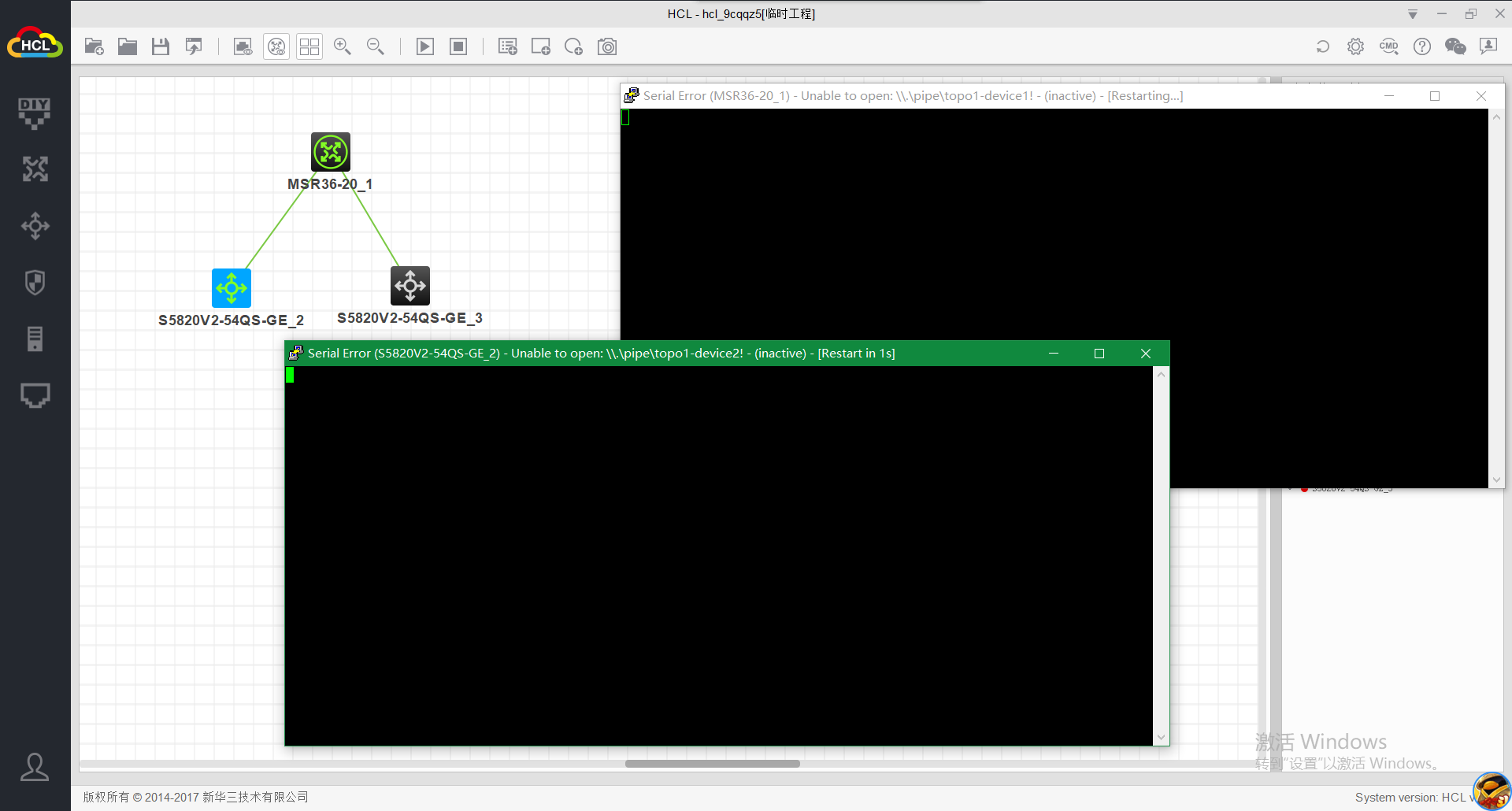Maximize the MSR36-20_1 terminal window

coord(1435,96)
